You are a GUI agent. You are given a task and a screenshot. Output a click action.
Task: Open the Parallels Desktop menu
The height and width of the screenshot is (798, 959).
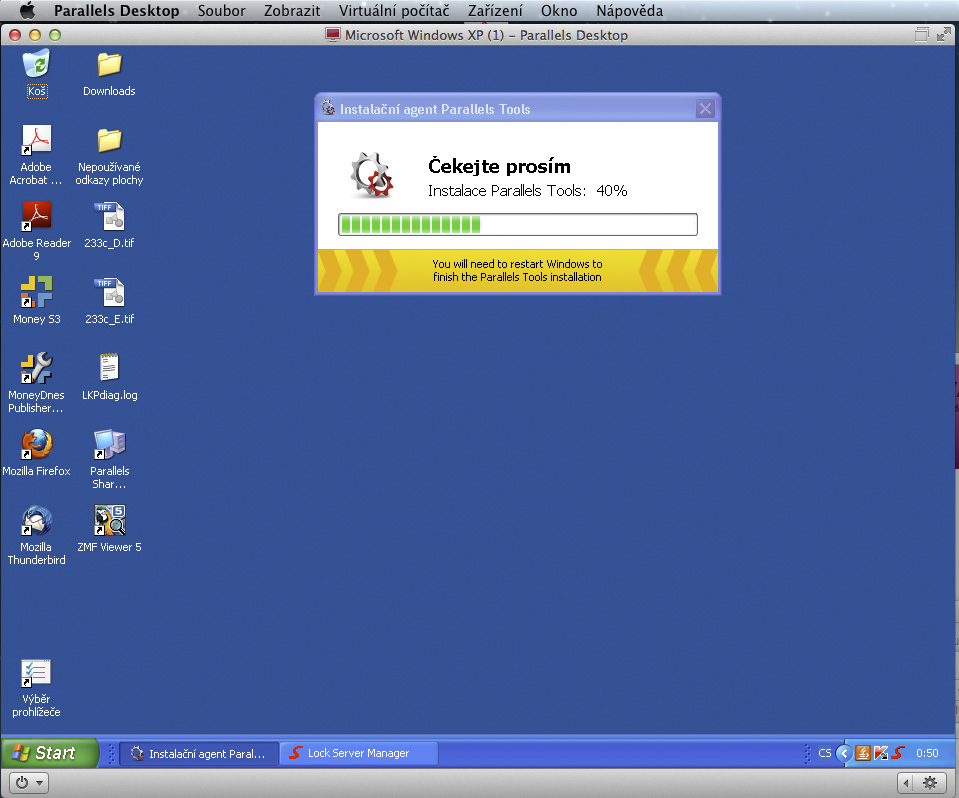pos(116,10)
